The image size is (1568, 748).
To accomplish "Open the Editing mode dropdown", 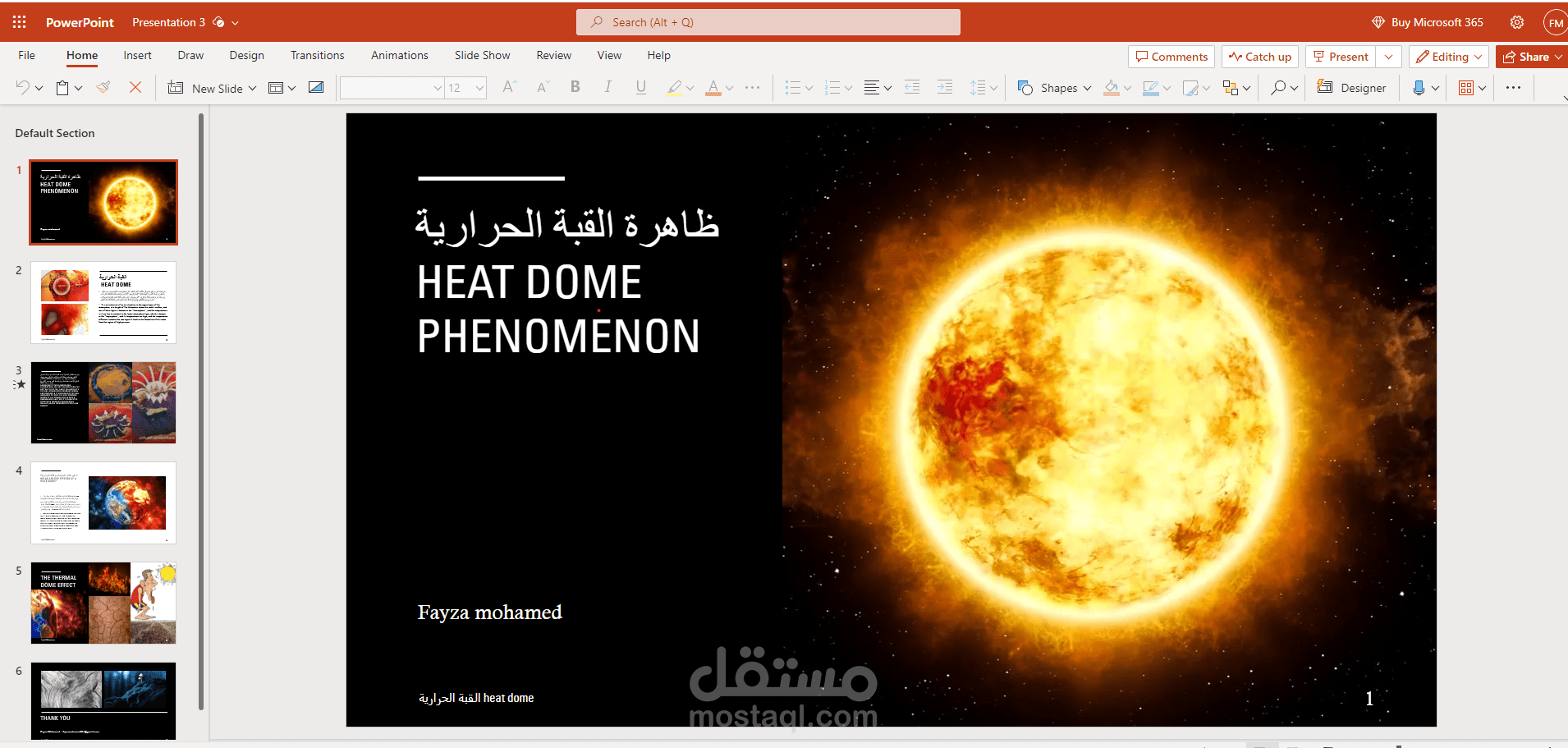I will point(1450,57).
